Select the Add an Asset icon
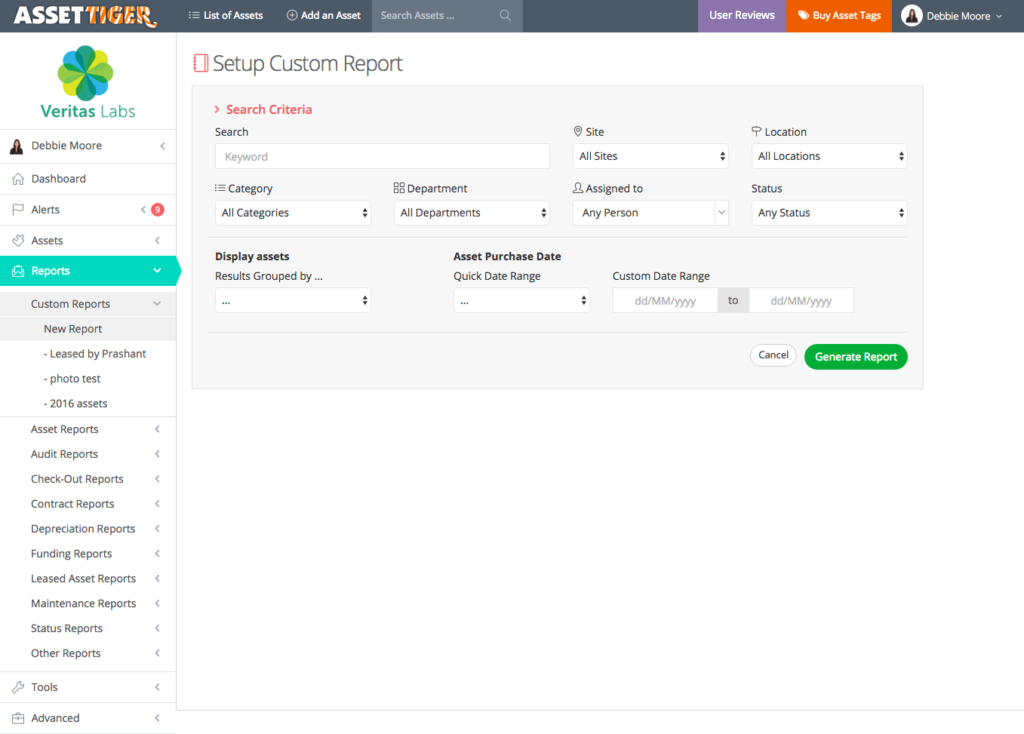 [290, 15]
